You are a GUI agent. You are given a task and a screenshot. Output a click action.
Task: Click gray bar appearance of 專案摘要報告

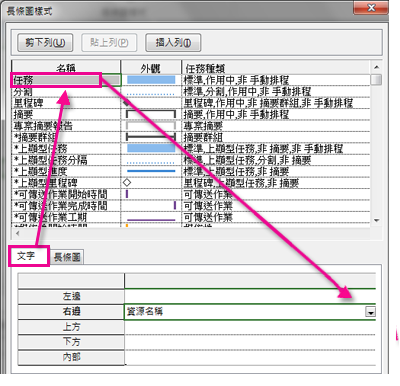pos(151,126)
